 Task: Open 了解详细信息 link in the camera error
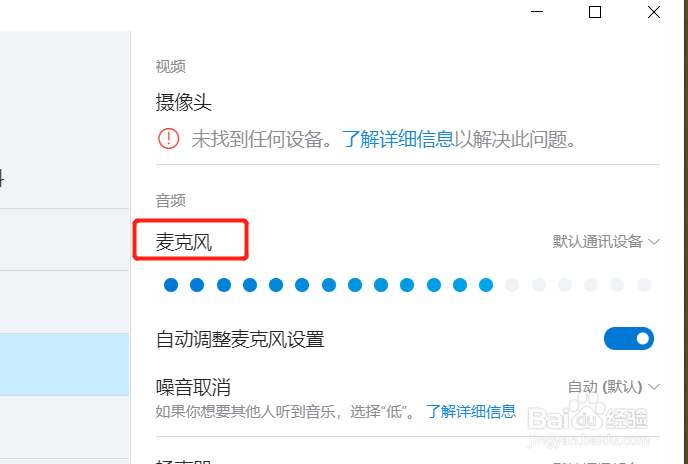(398, 139)
